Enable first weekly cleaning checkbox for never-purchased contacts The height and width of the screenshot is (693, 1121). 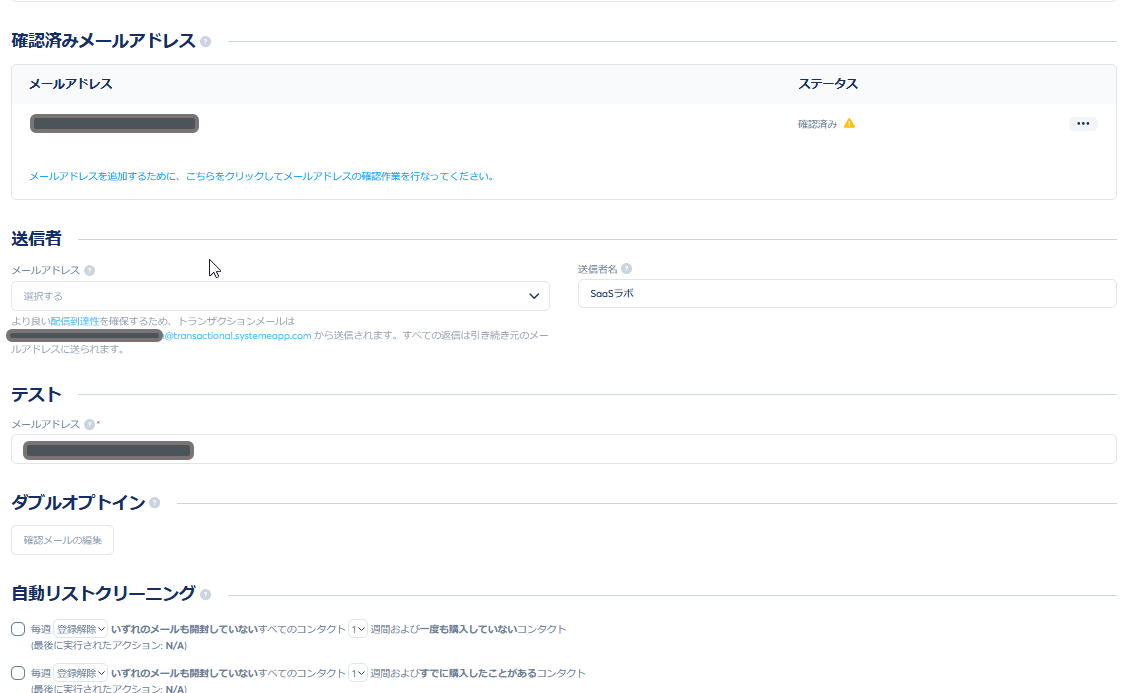[18, 629]
